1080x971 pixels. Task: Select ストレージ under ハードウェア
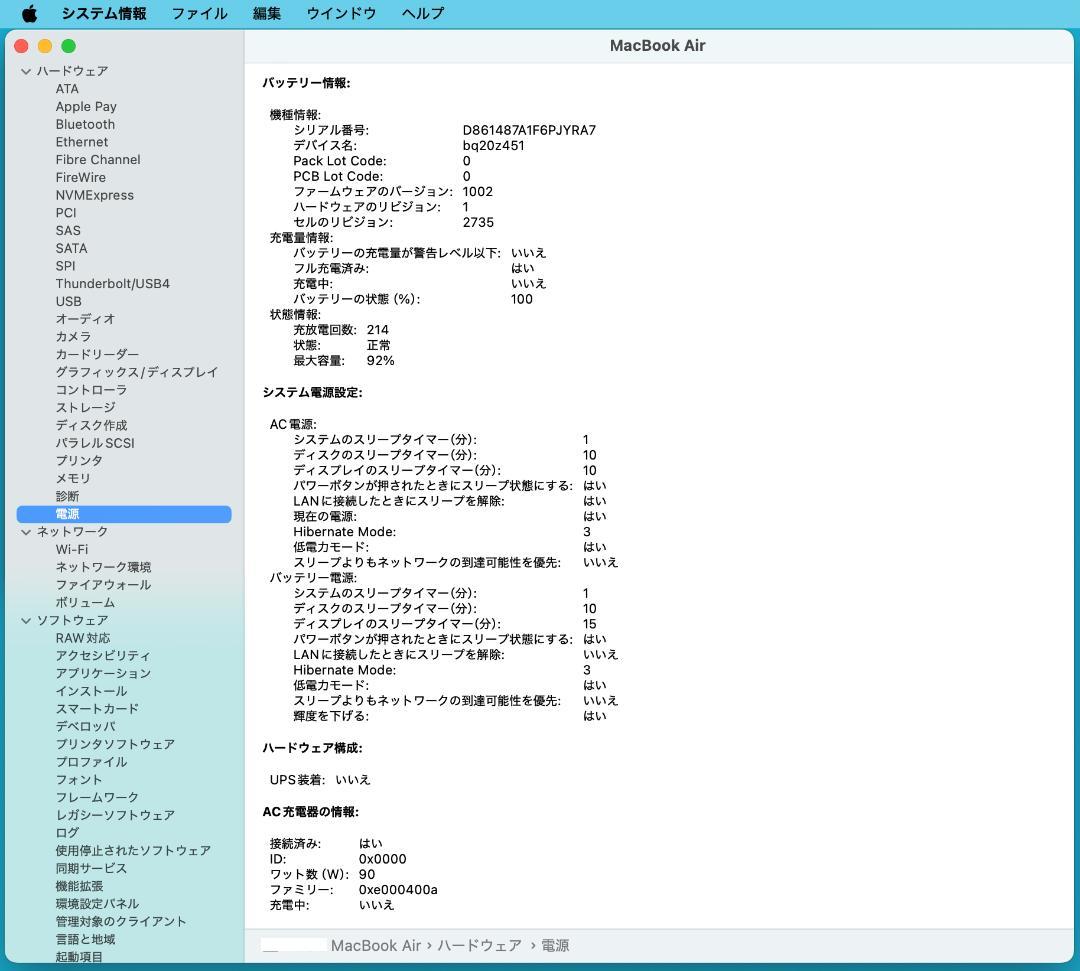click(85, 407)
